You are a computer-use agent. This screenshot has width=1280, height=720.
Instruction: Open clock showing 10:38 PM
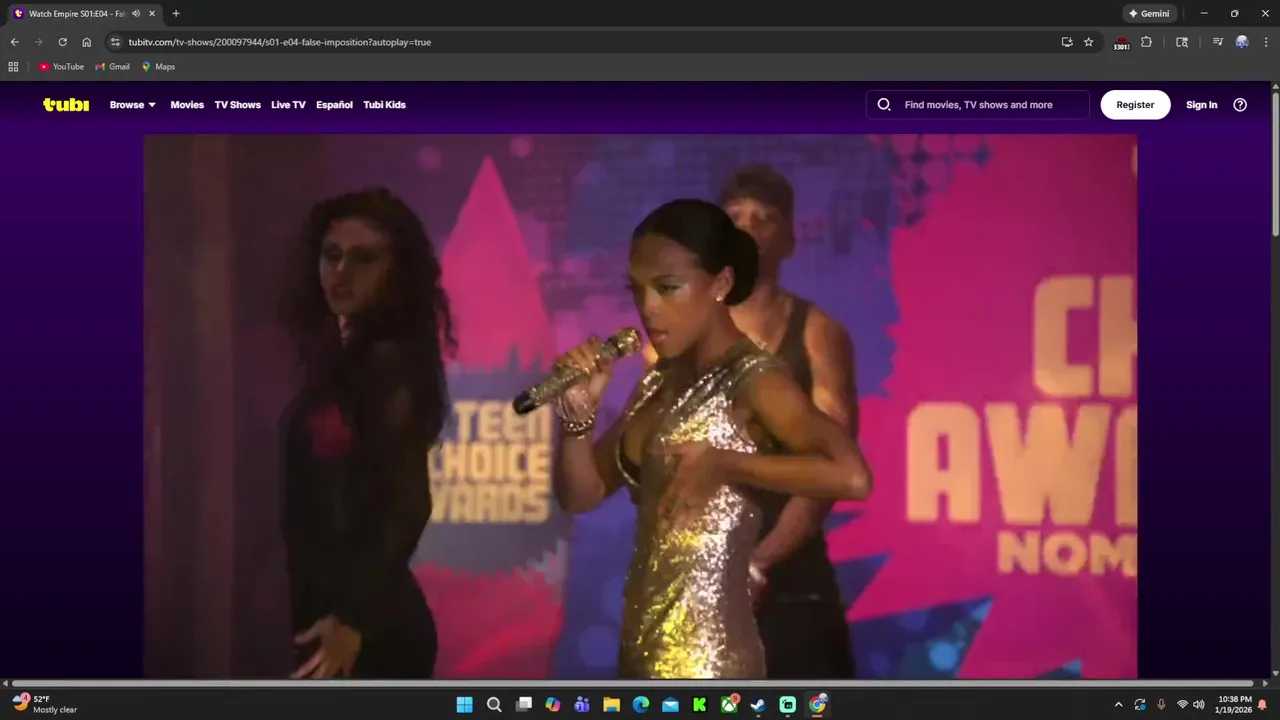pyautogui.click(x=1234, y=705)
